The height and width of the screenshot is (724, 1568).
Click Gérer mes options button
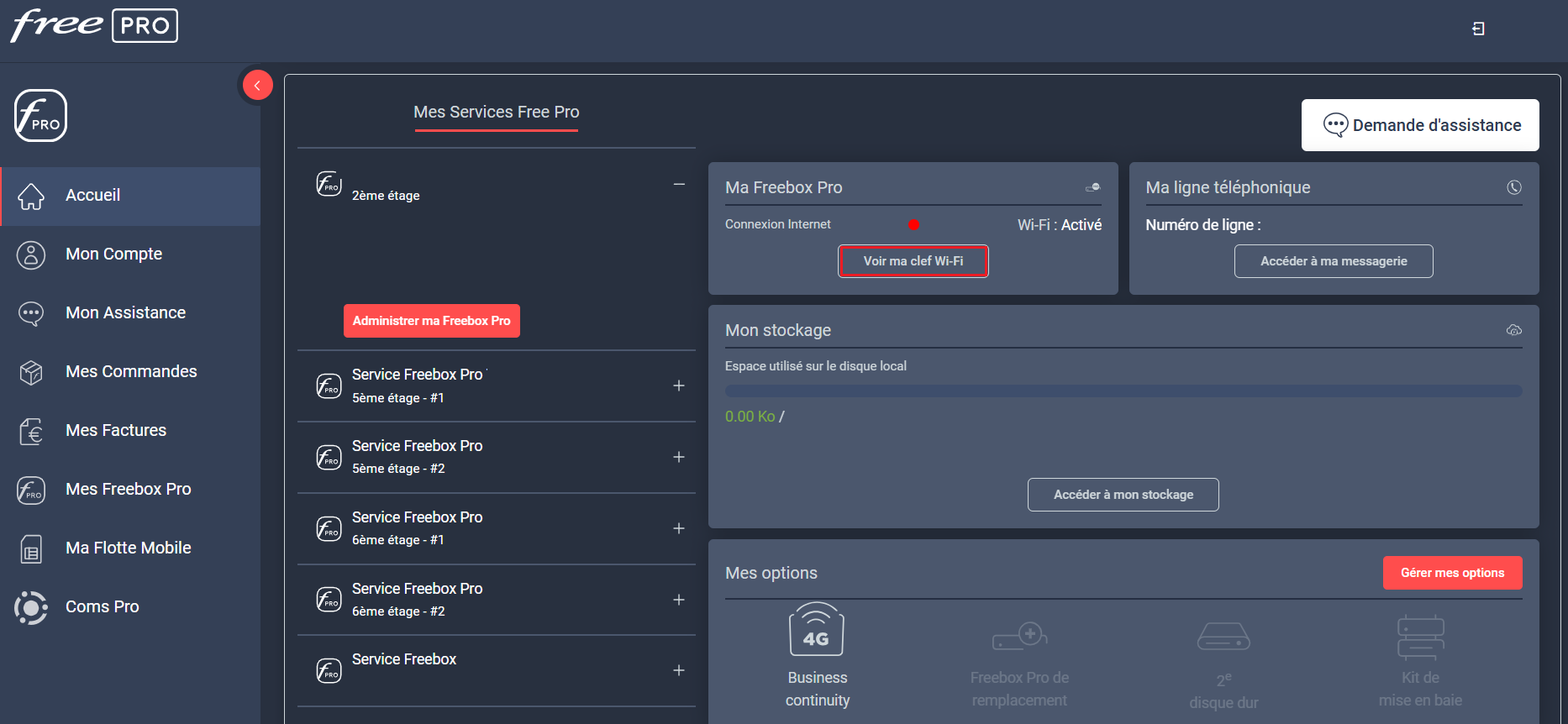coord(1452,573)
